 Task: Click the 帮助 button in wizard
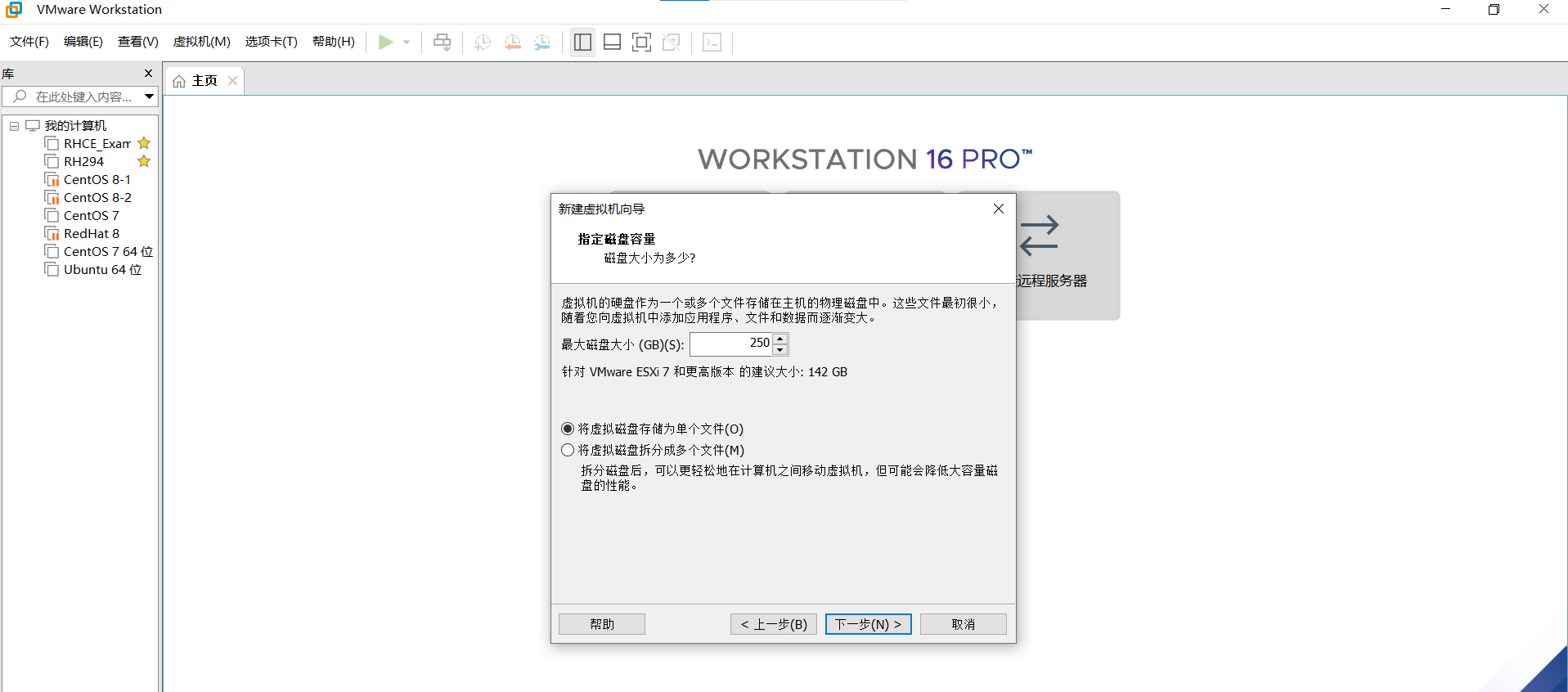pyautogui.click(x=602, y=624)
